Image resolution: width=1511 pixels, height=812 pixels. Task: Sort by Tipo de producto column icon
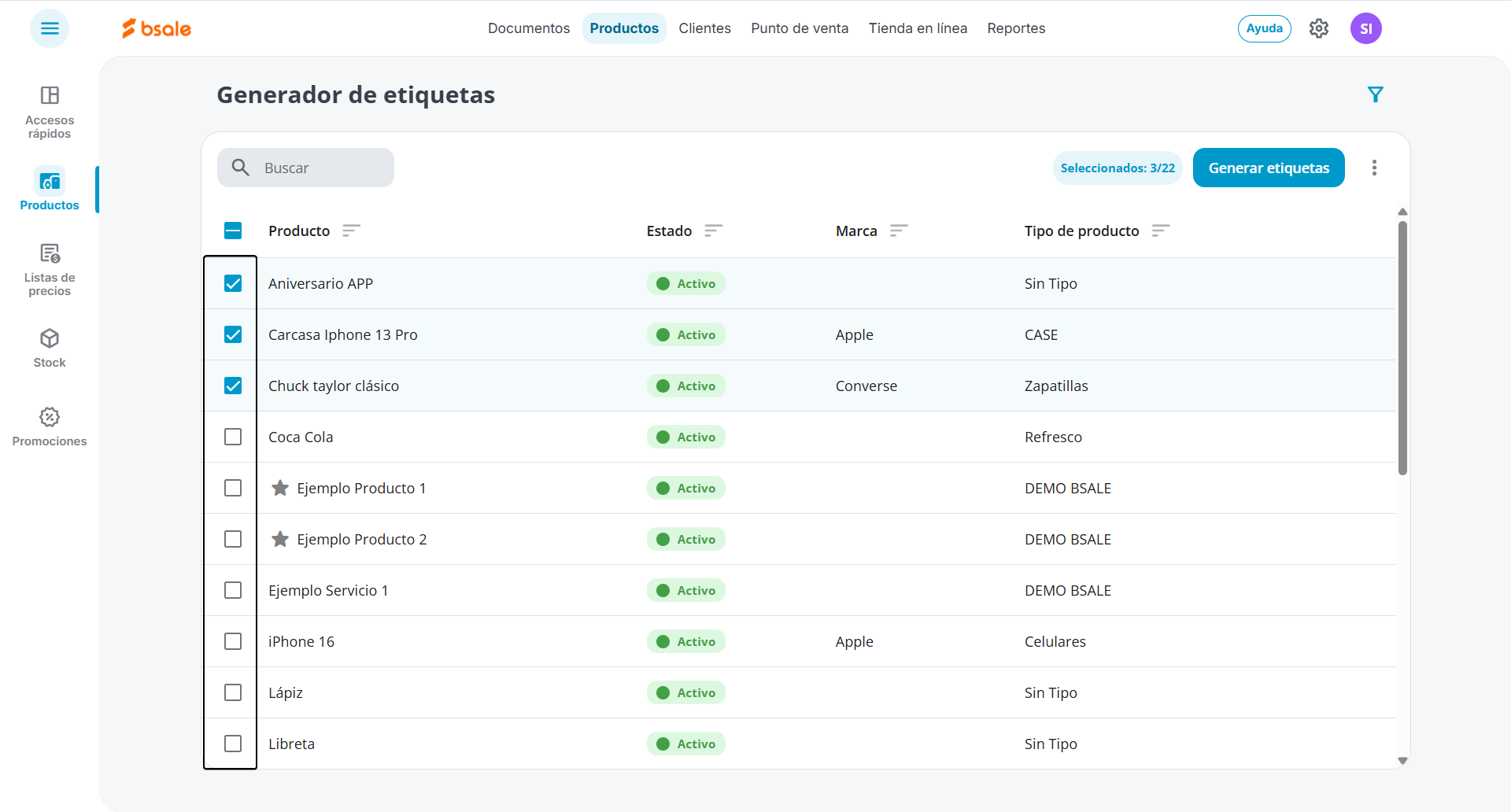pos(1161,231)
